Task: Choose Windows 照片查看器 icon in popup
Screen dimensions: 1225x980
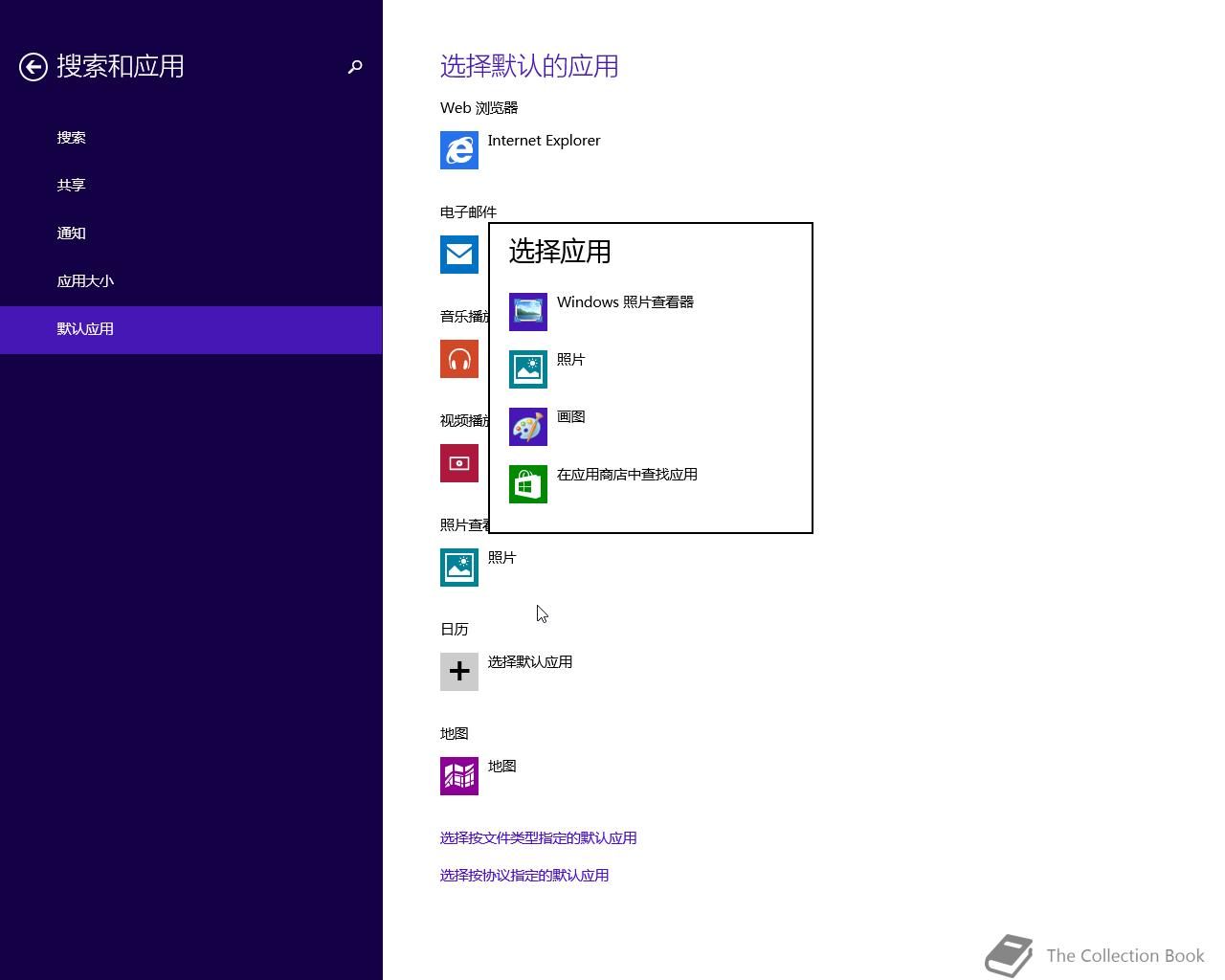Action: coord(528,312)
